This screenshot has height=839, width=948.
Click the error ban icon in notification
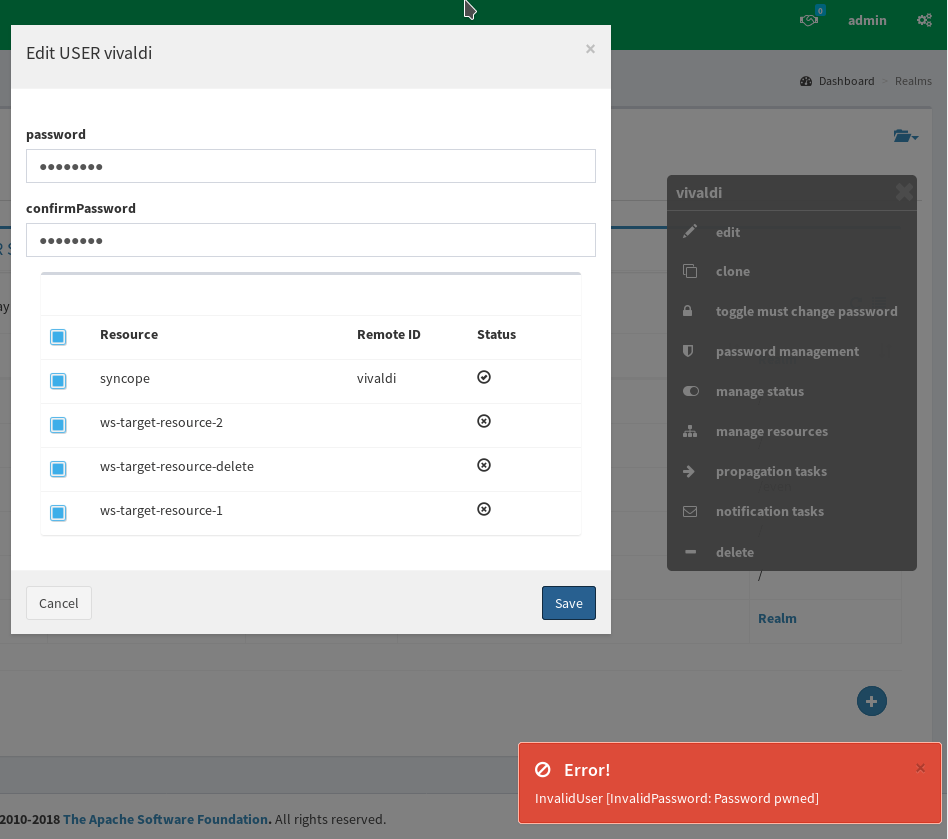coord(542,769)
